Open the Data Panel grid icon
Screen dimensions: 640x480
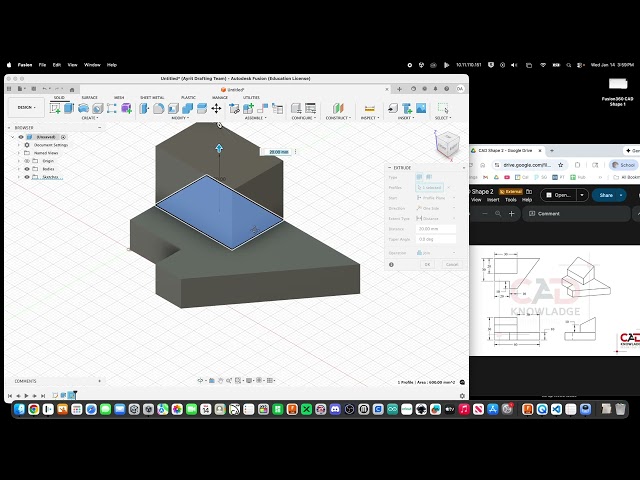tap(9, 89)
